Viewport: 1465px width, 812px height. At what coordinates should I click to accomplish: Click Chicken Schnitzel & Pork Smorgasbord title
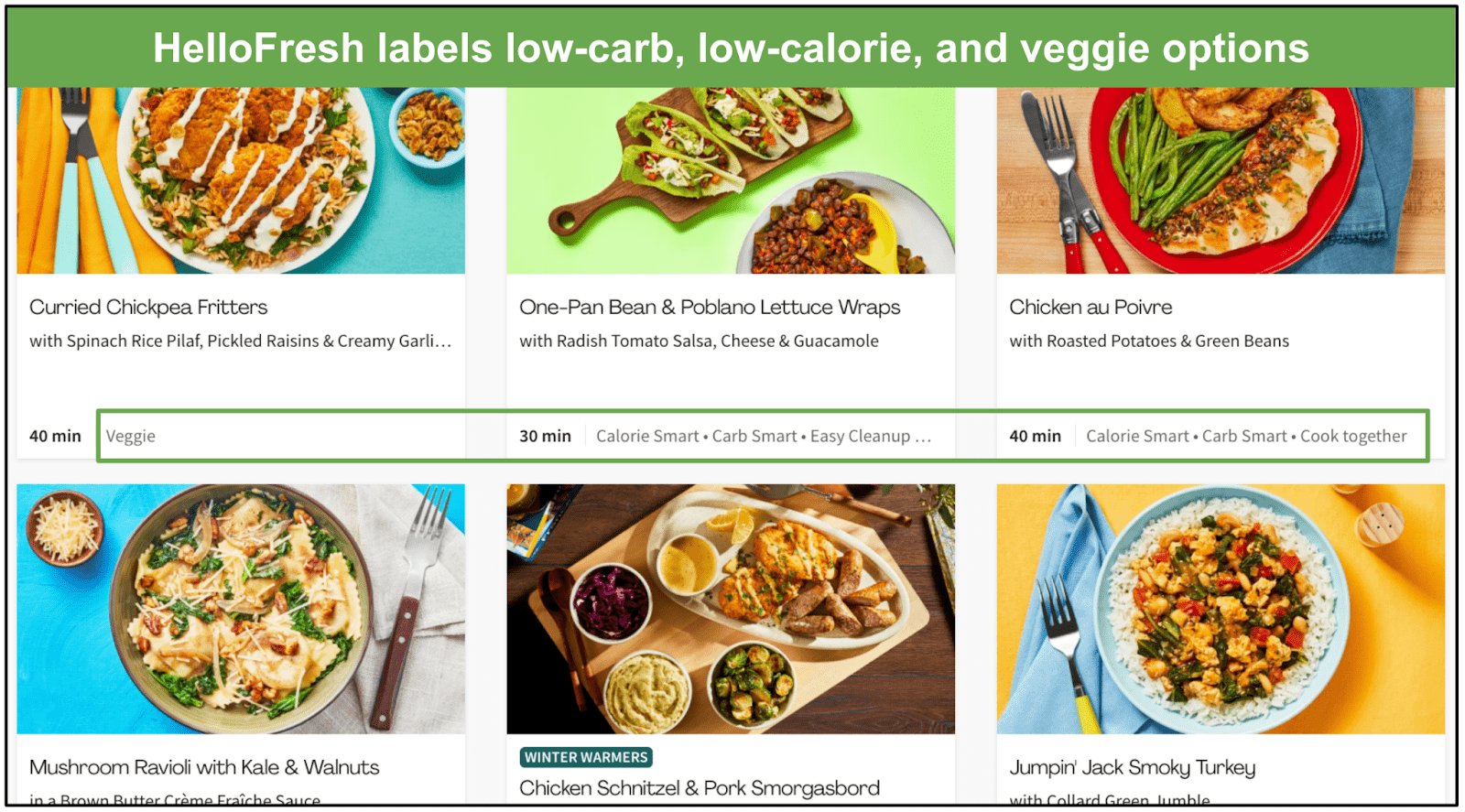pyautogui.click(x=700, y=788)
